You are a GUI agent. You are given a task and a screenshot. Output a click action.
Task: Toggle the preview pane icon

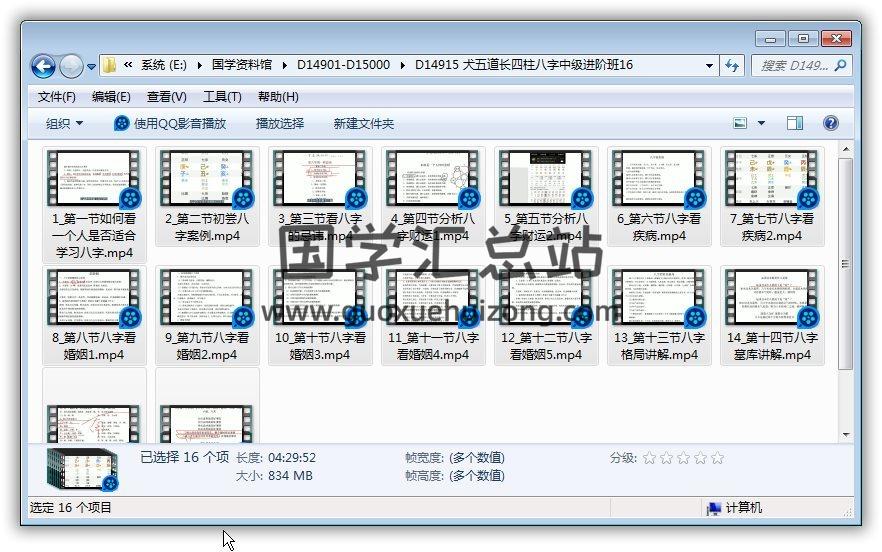click(x=795, y=123)
